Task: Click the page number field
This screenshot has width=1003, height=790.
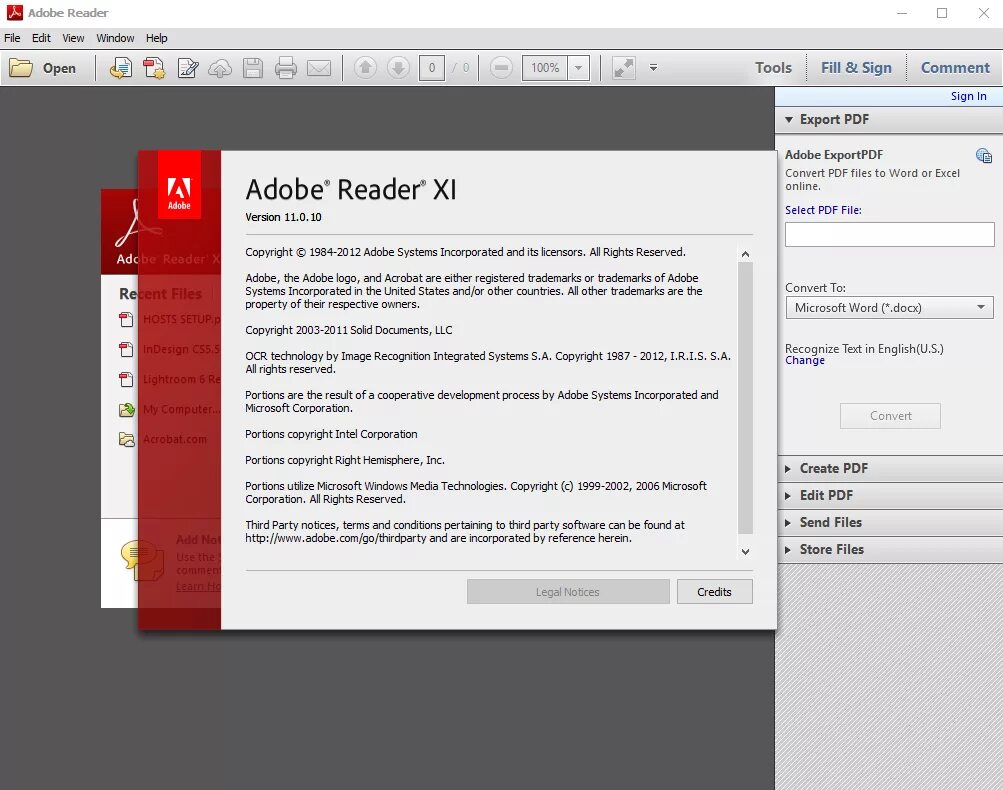Action: pos(432,68)
